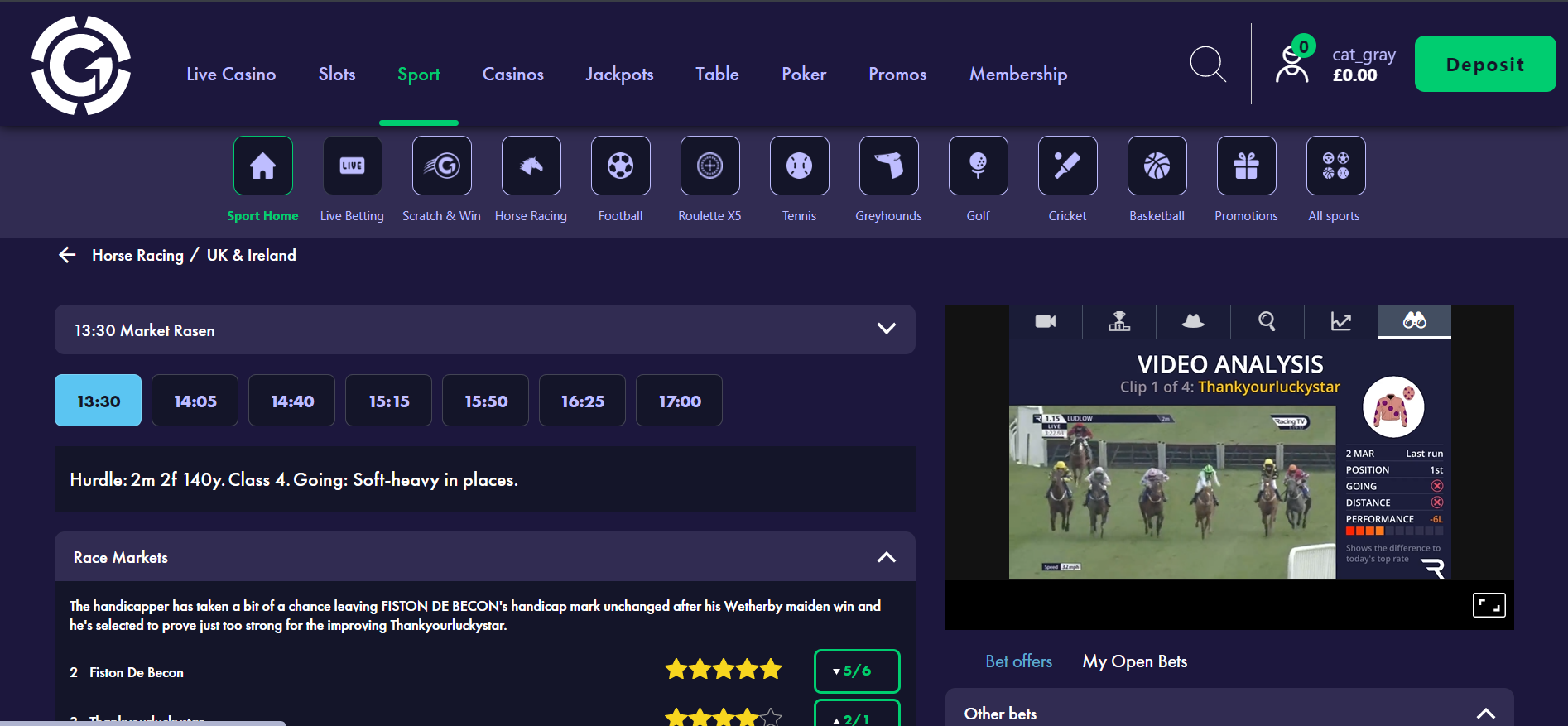Select the 13:30 race time

pos(99,401)
